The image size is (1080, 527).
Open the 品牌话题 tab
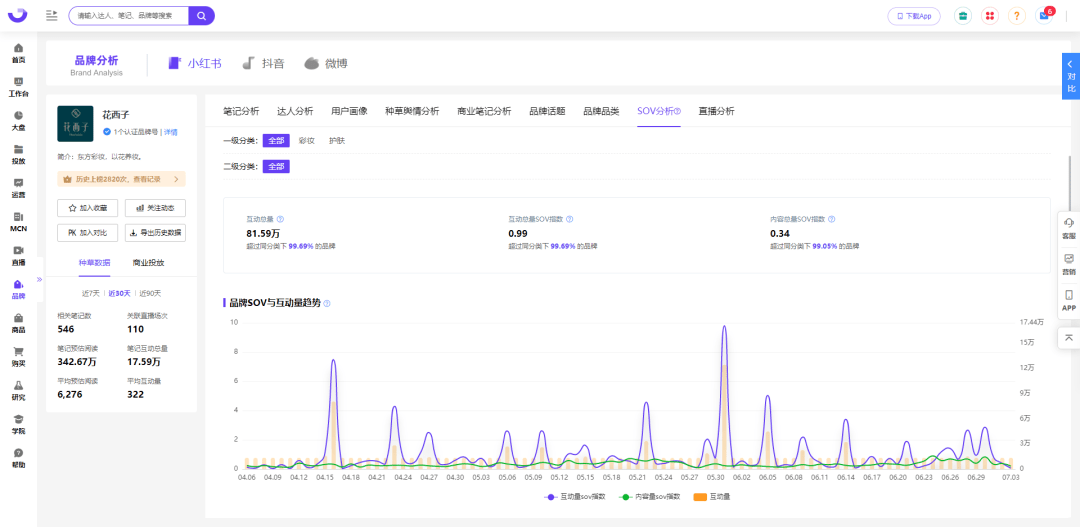click(547, 111)
